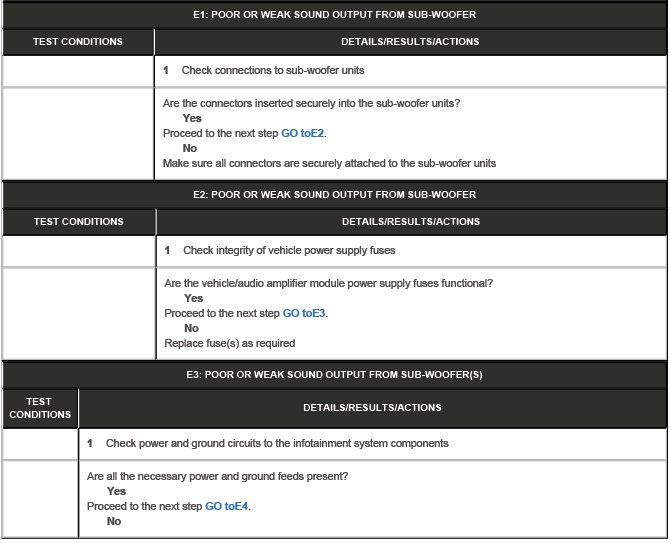The height and width of the screenshot is (543, 670).
Task: Select Details/Results/Actions header in E1 table
Action: (410, 42)
